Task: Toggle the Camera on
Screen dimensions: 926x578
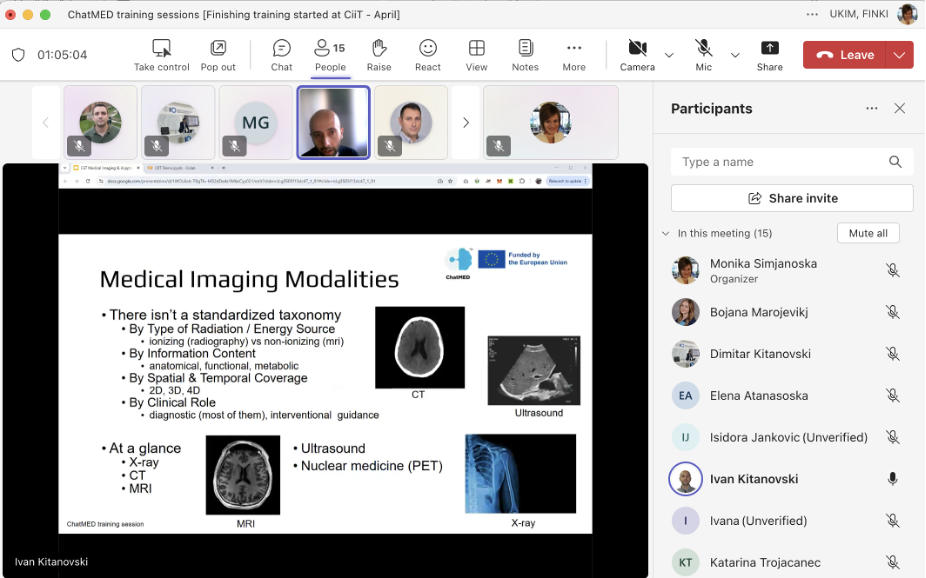Action: coord(637,49)
